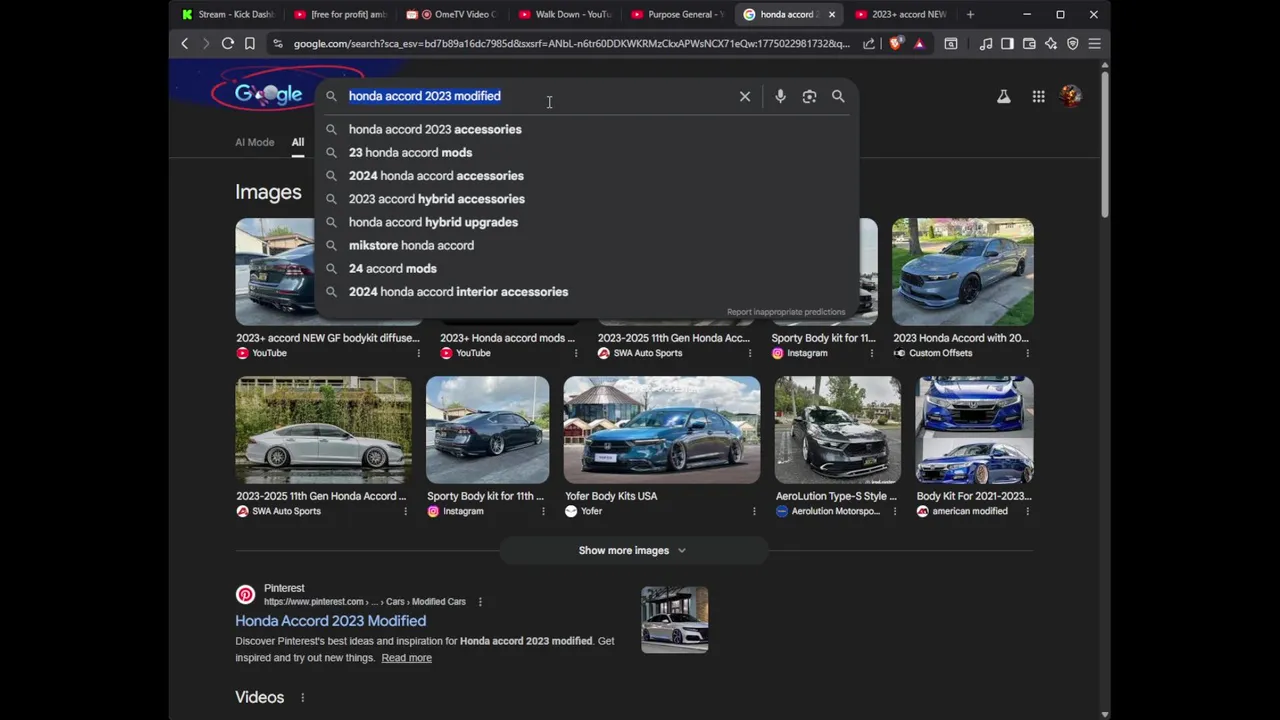Switch to the OmeTV Video Chat tab
The width and height of the screenshot is (1280, 720).
click(453, 14)
